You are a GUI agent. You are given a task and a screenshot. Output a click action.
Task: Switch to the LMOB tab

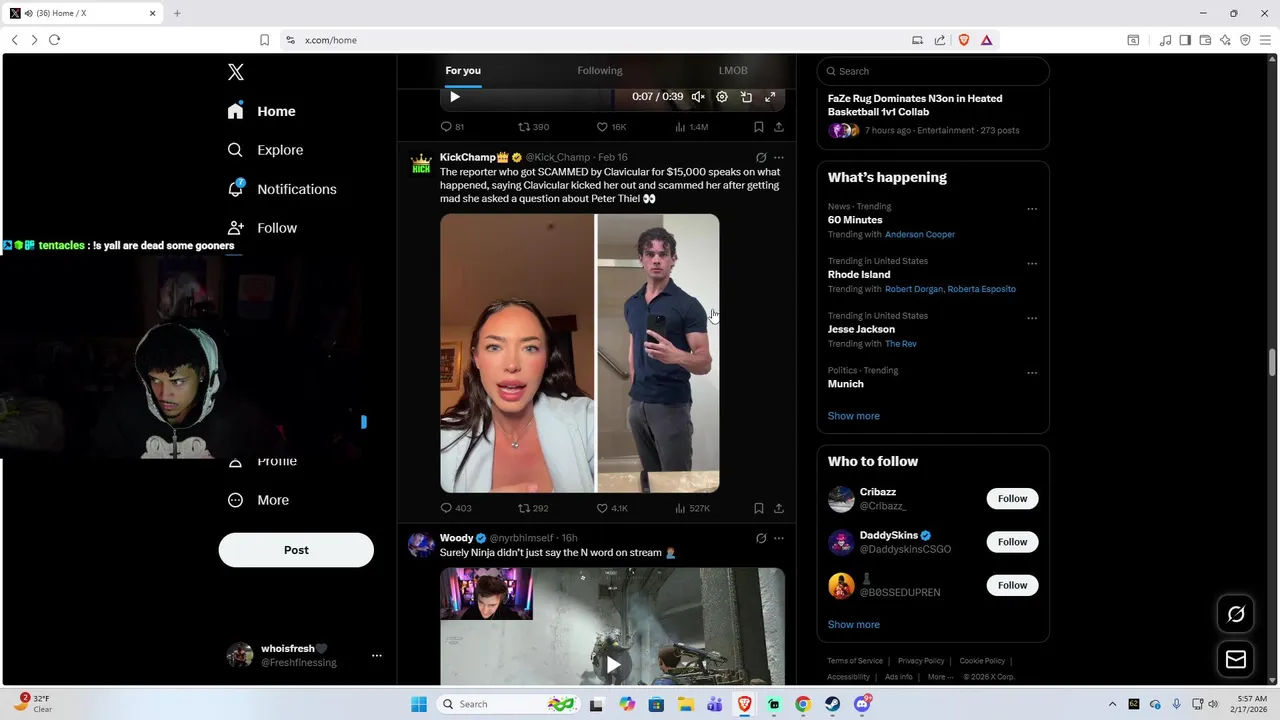pyautogui.click(x=733, y=71)
